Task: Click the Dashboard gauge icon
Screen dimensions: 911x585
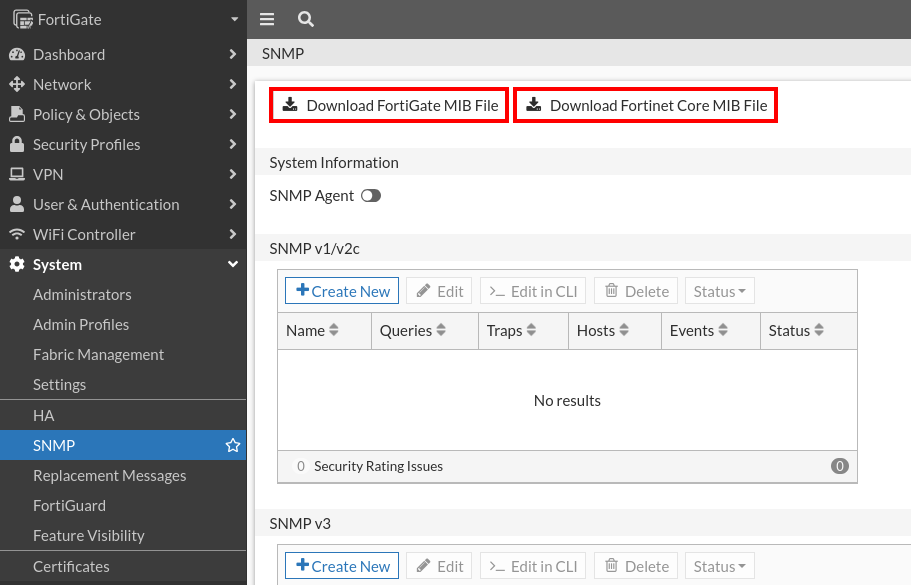Action: 16,54
